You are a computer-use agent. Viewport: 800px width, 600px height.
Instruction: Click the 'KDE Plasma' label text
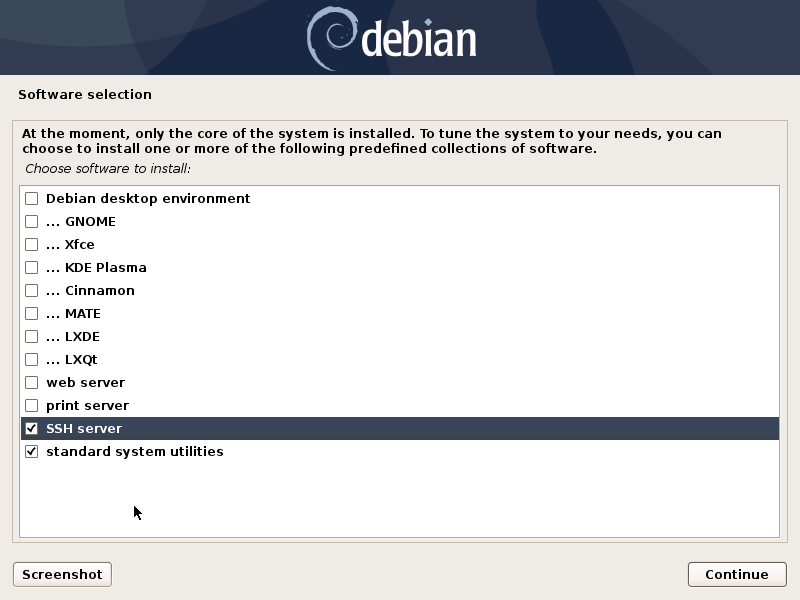coord(106,267)
